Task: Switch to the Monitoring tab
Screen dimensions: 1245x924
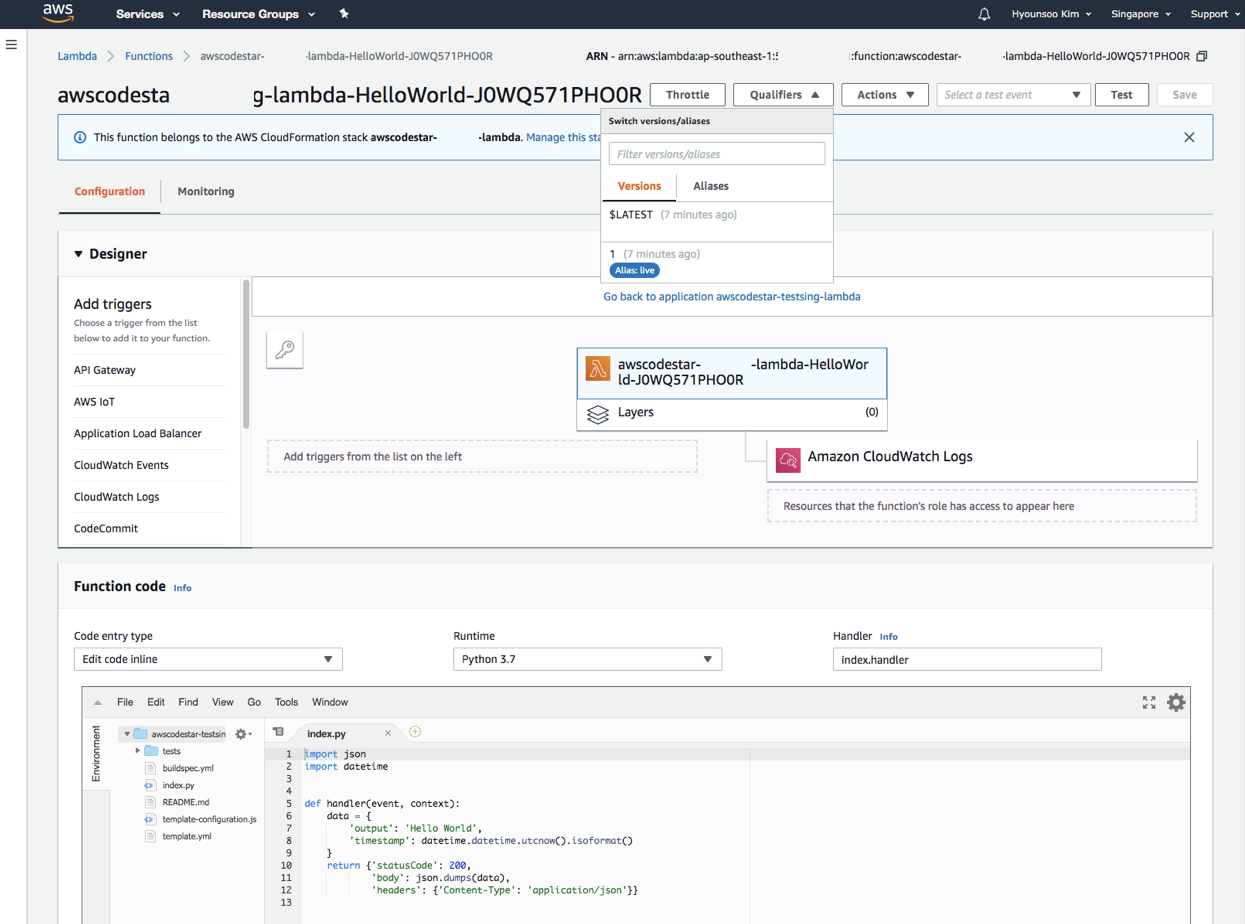Action: tap(206, 191)
